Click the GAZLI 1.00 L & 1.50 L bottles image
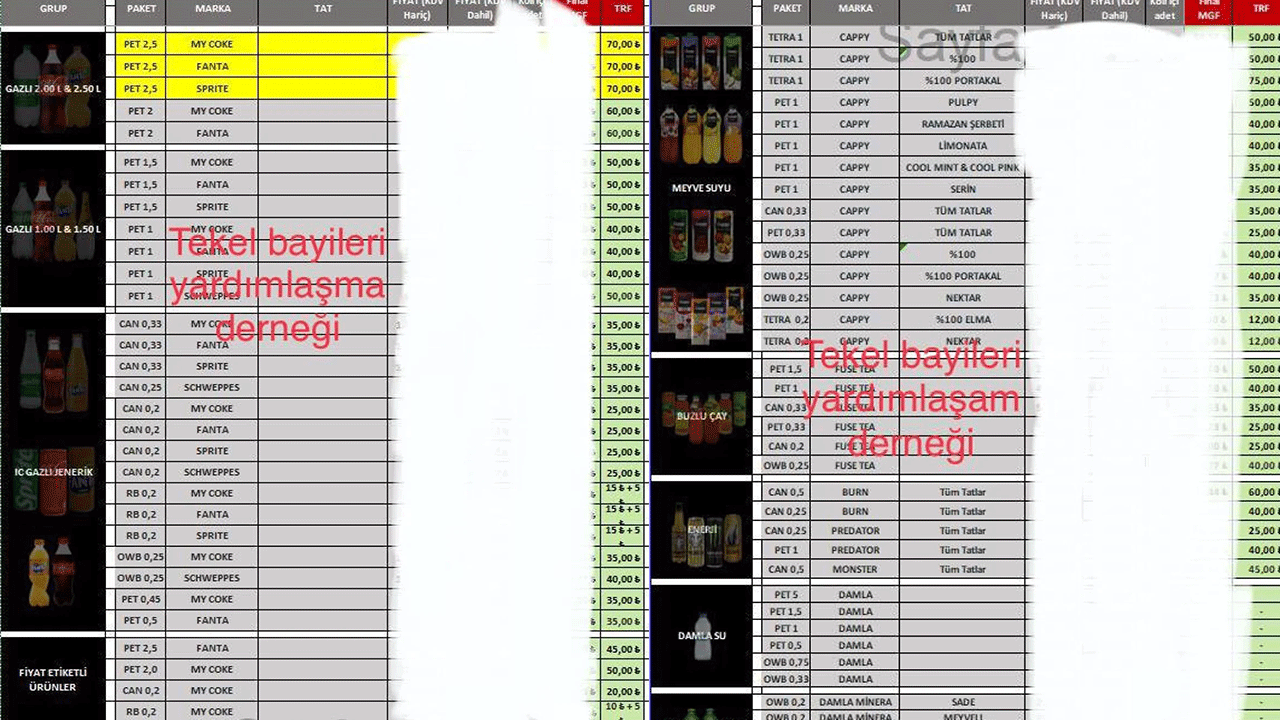The image size is (1280, 720). pos(54,228)
